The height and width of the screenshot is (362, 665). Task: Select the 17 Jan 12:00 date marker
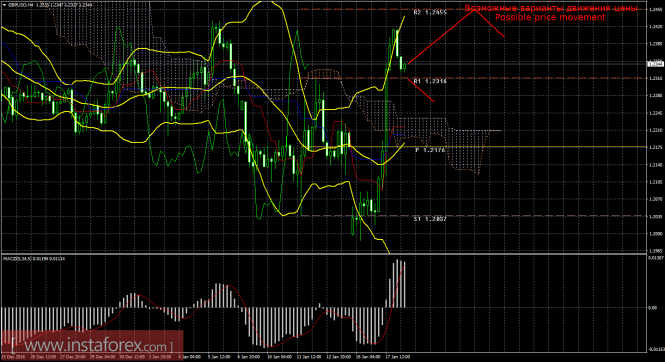[x=399, y=357]
